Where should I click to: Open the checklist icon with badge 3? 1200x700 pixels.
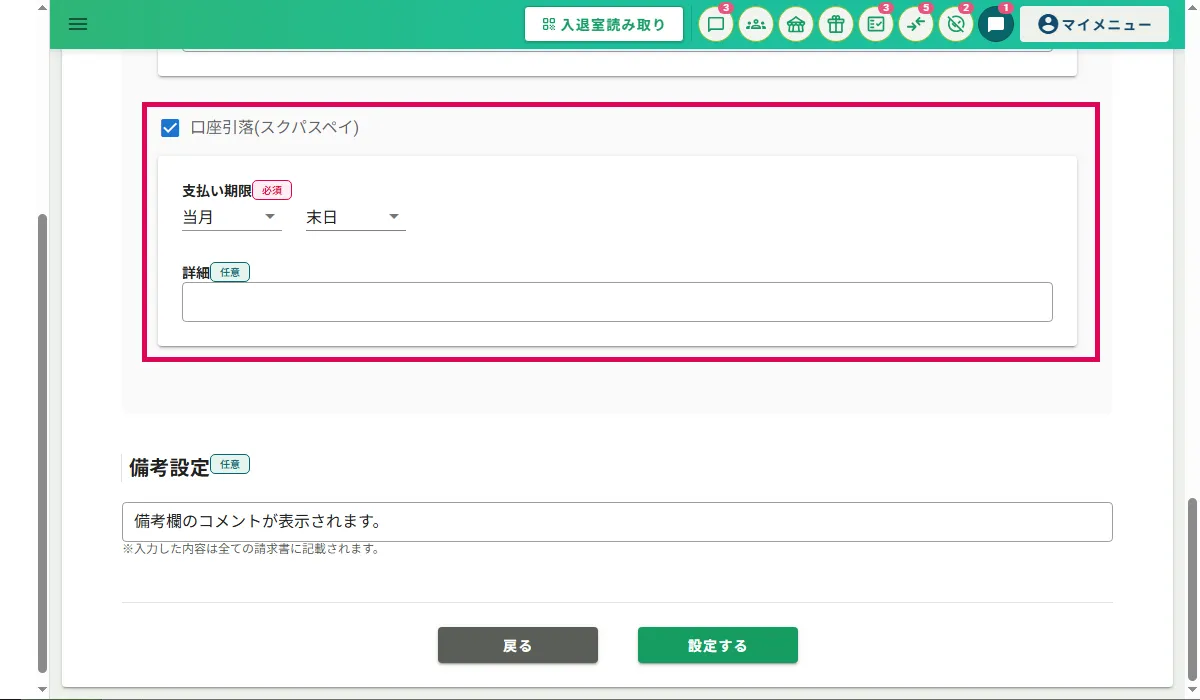(x=876, y=25)
